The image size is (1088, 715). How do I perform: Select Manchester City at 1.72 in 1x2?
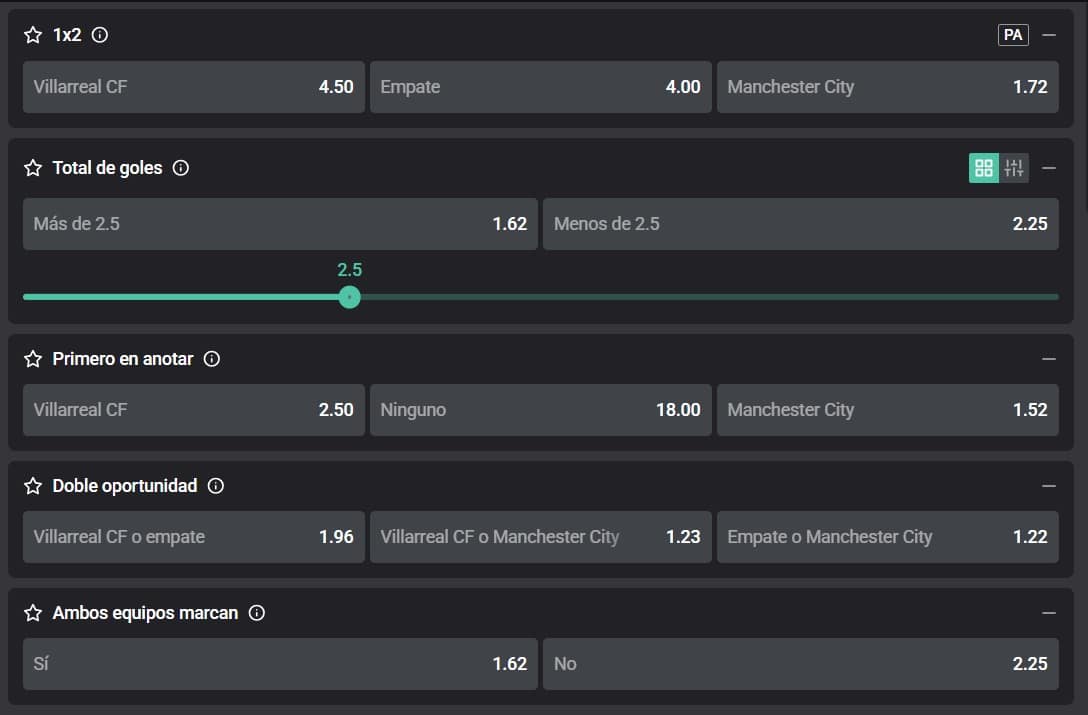point(887,87)
